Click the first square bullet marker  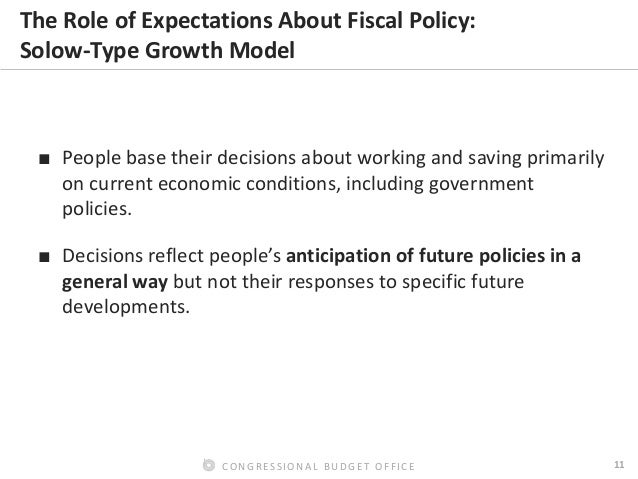click(x=45, y=163)
